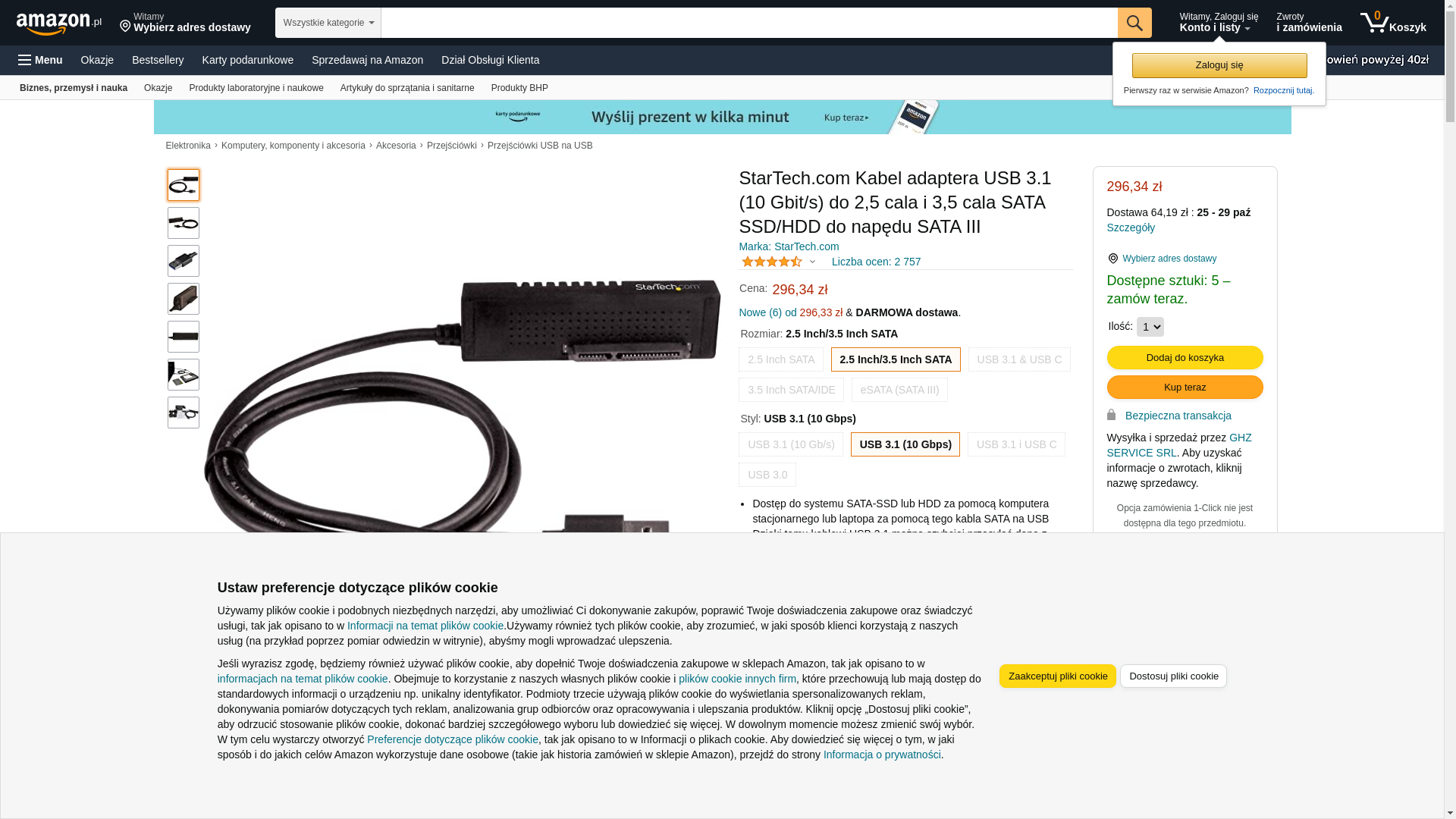Select the USB 3.0 style option
The height and width of the screenshot is (819, 1456).
767,475
